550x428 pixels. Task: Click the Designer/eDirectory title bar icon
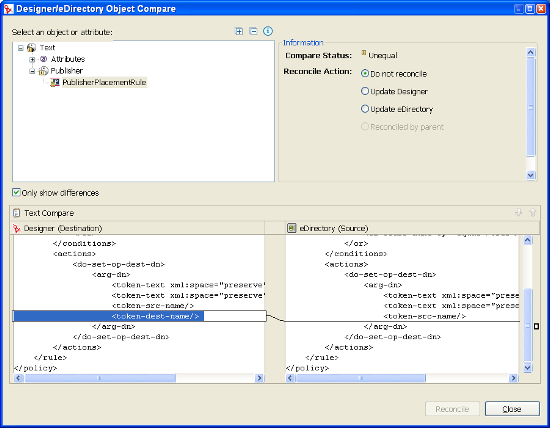point(8,9)
